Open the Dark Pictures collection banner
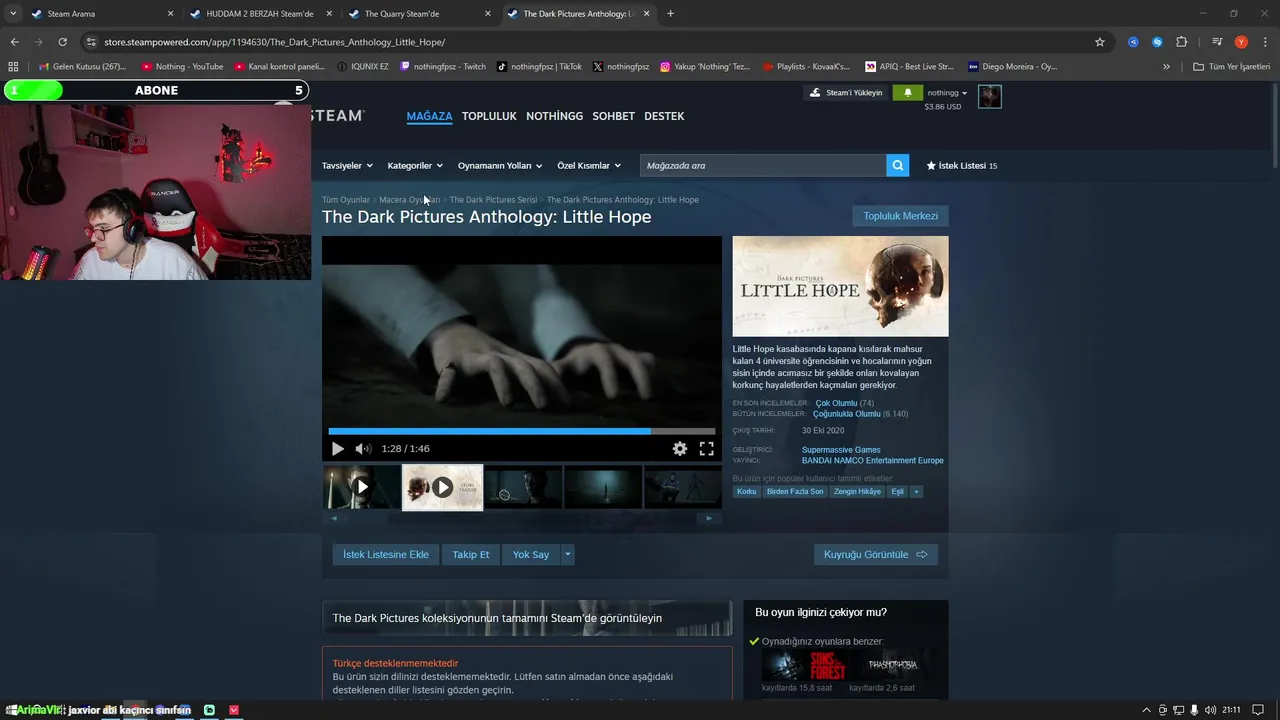Viewport: 1280px width, 720px height. coord(527,618)
